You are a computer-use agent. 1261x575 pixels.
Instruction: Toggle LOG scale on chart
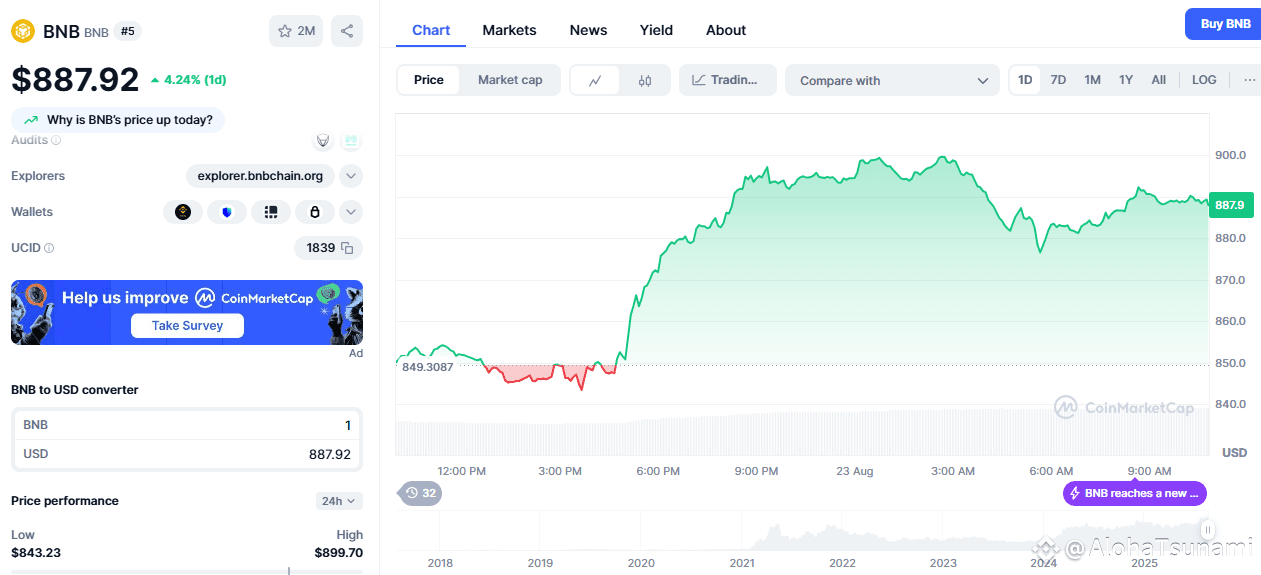[1204, 80]
